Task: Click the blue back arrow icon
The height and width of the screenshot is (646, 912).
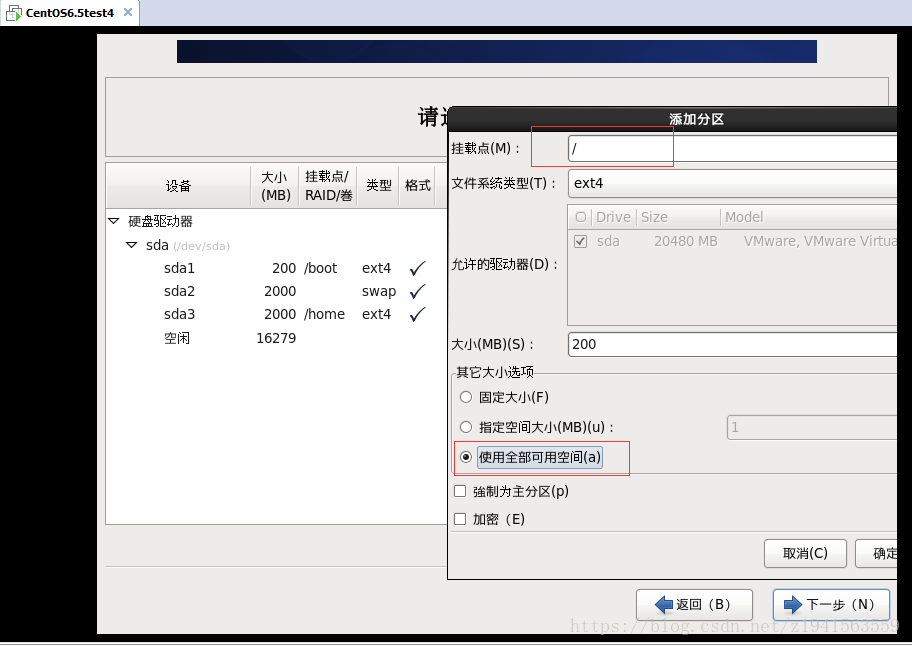Action: [x=664, y=605]
